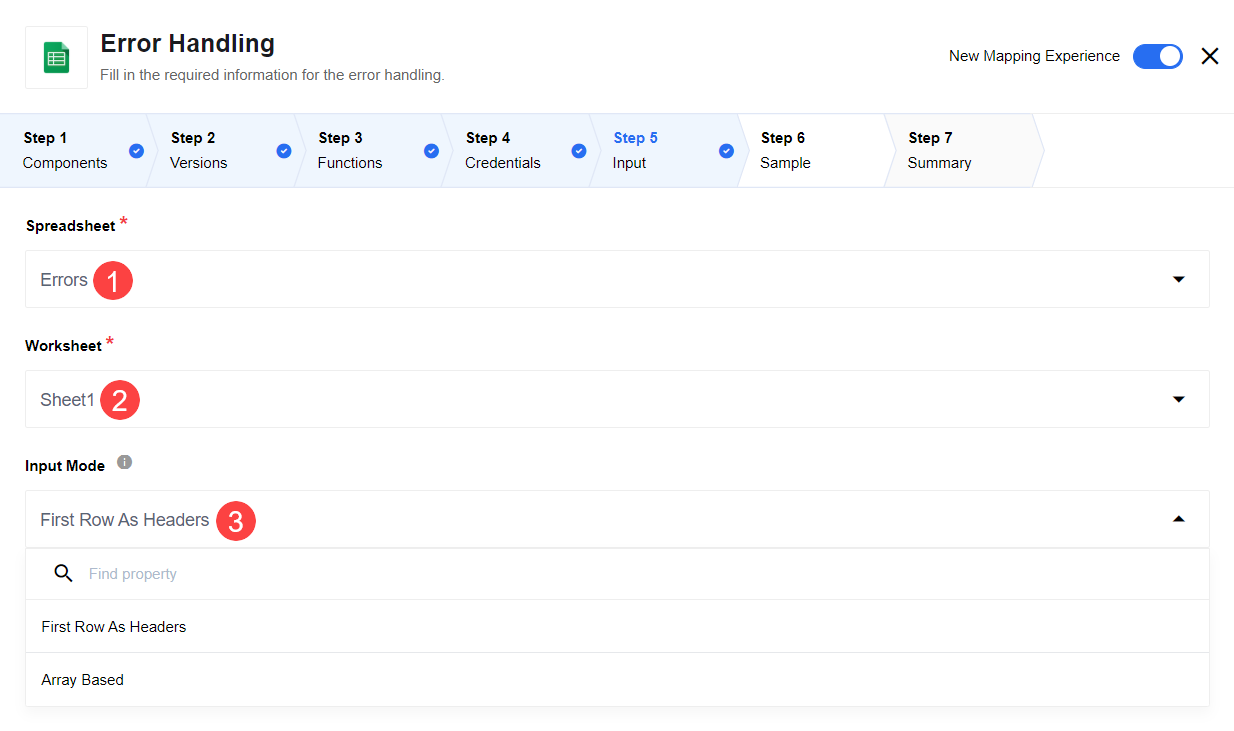
Task: Open the Worksheet dropdown arrow
Action: coord(1179,399)
